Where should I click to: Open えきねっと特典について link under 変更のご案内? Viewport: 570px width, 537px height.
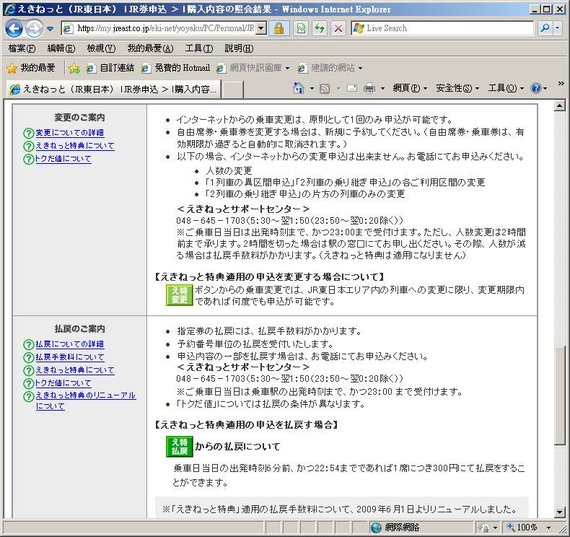coord(75,146)
